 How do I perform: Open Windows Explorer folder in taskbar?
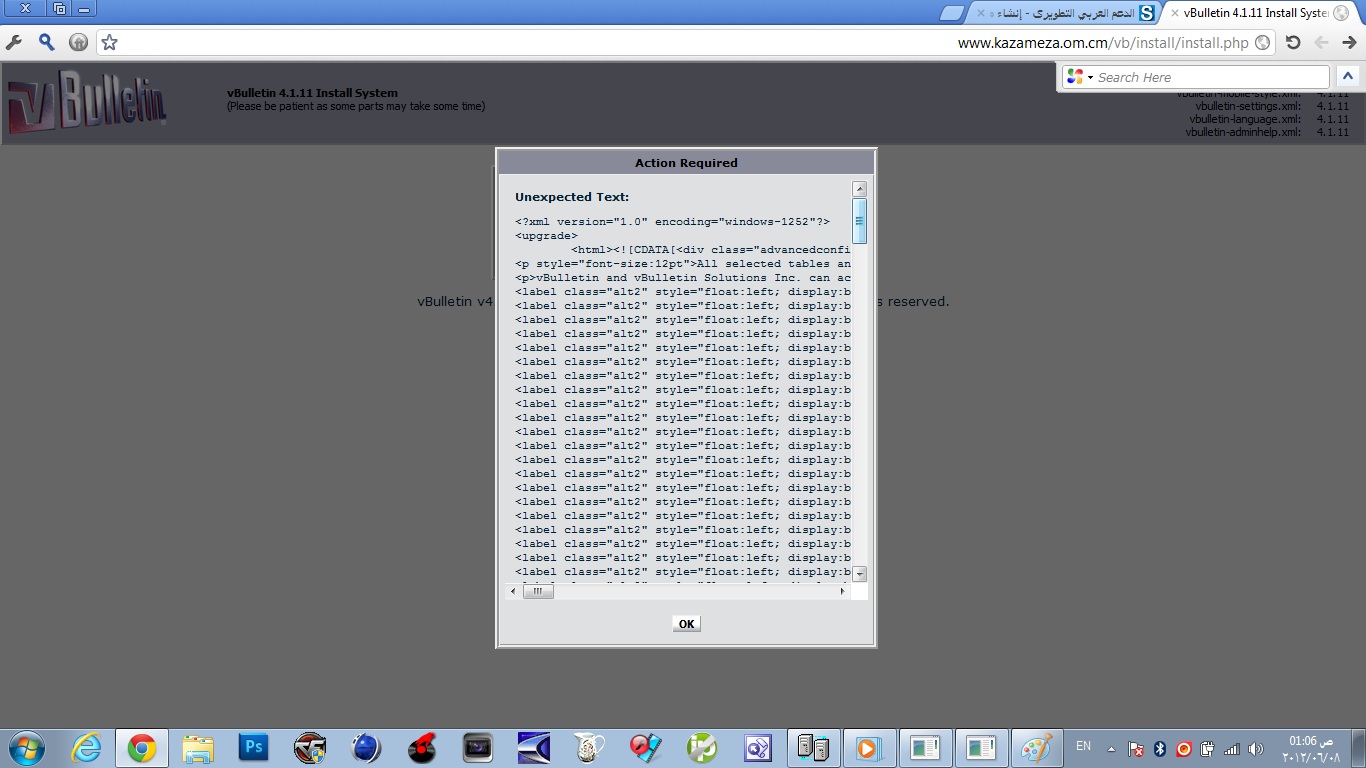198,747
